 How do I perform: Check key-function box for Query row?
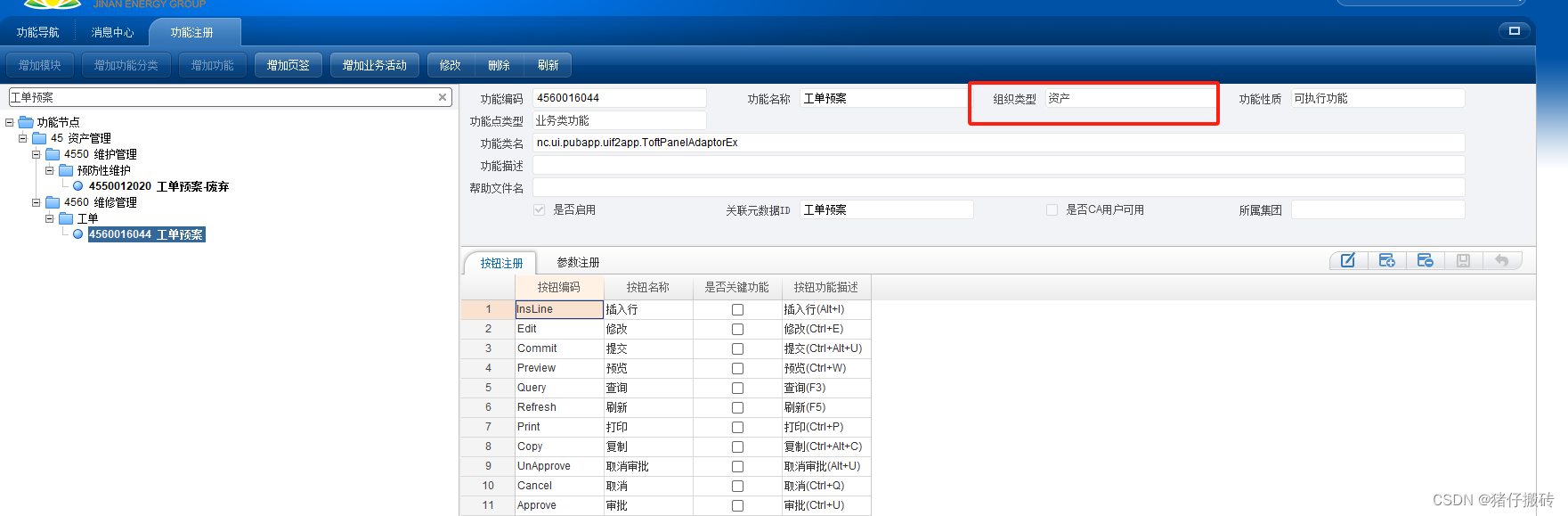(x=737, y=388)
